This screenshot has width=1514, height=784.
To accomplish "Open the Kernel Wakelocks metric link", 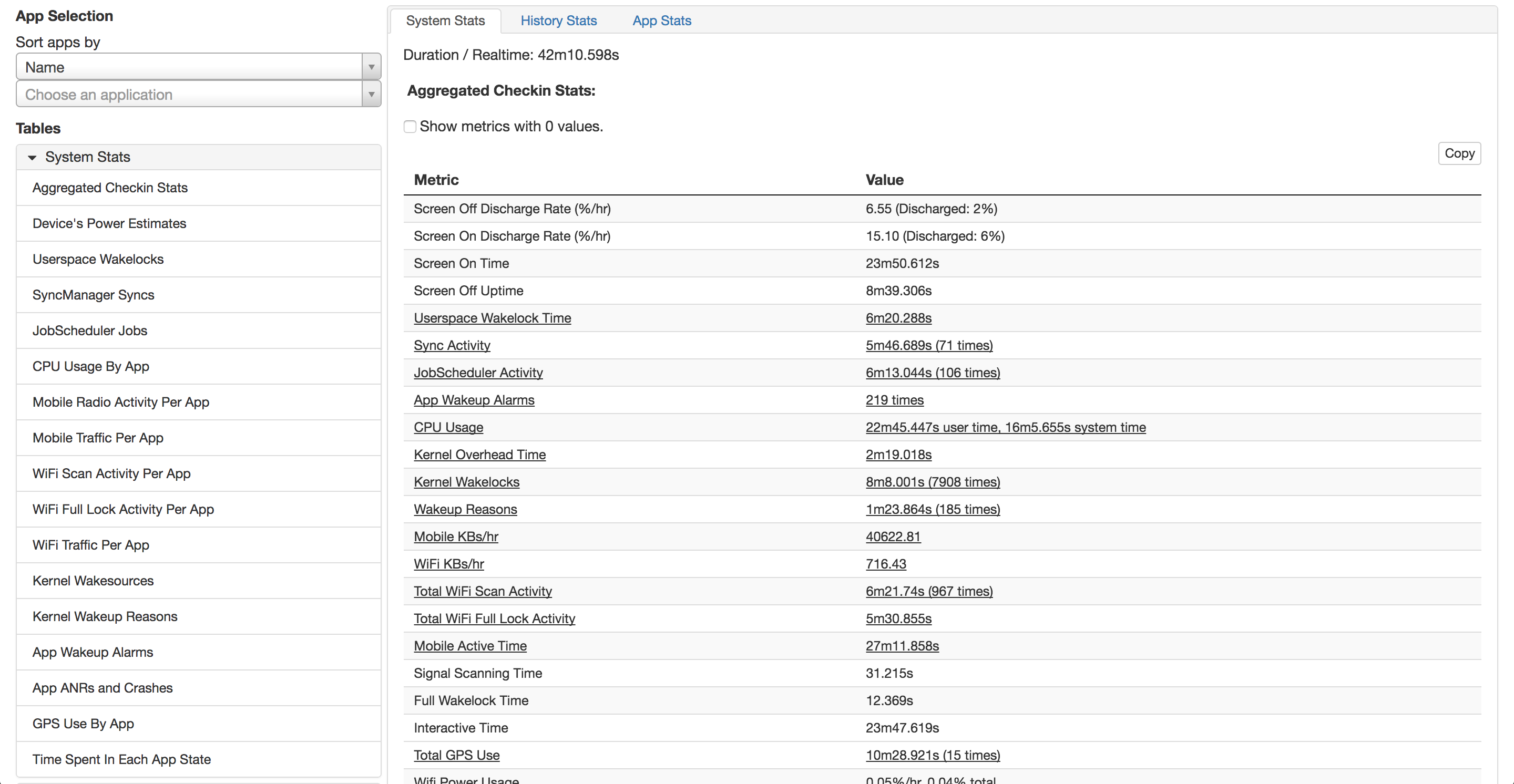I will coord(466,481).
